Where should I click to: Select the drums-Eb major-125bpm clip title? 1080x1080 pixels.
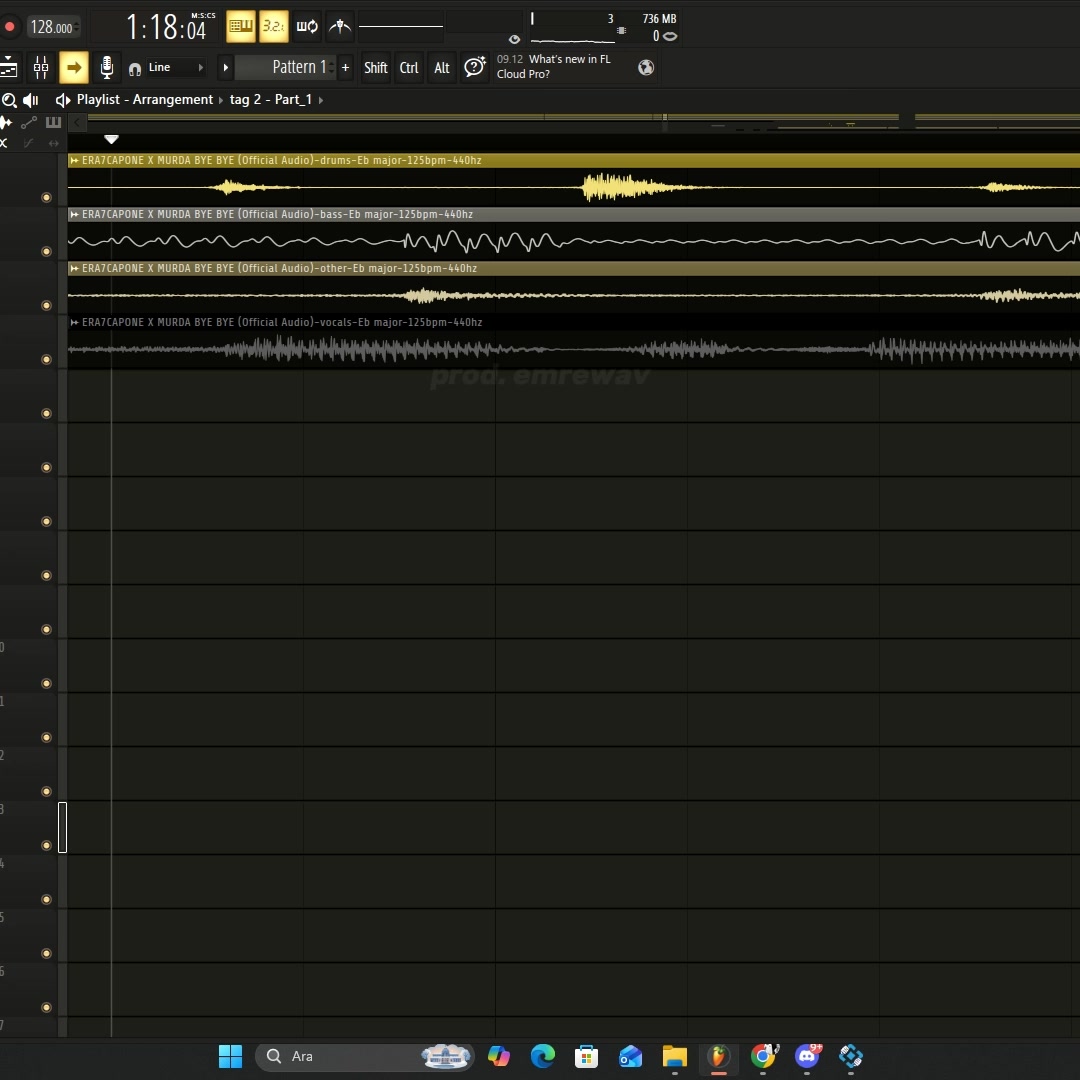(282, 160)
